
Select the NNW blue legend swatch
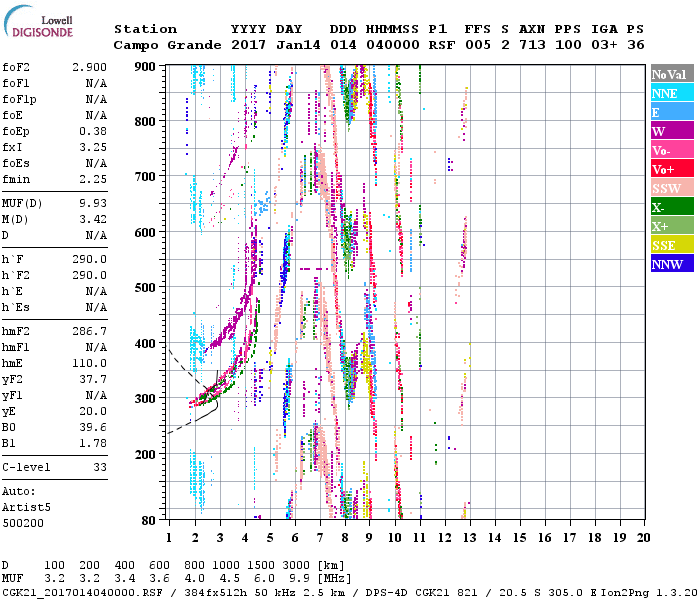pyautogui.click(x=672, y=264)
